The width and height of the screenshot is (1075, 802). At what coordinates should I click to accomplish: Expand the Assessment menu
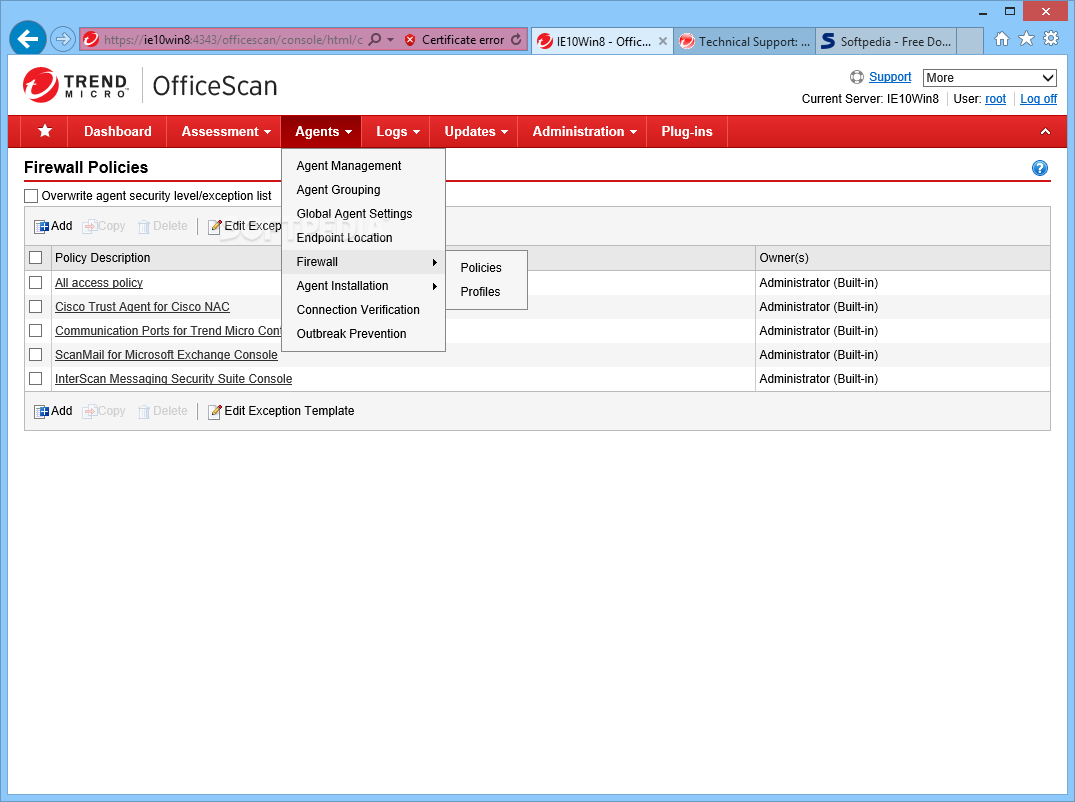226,131
